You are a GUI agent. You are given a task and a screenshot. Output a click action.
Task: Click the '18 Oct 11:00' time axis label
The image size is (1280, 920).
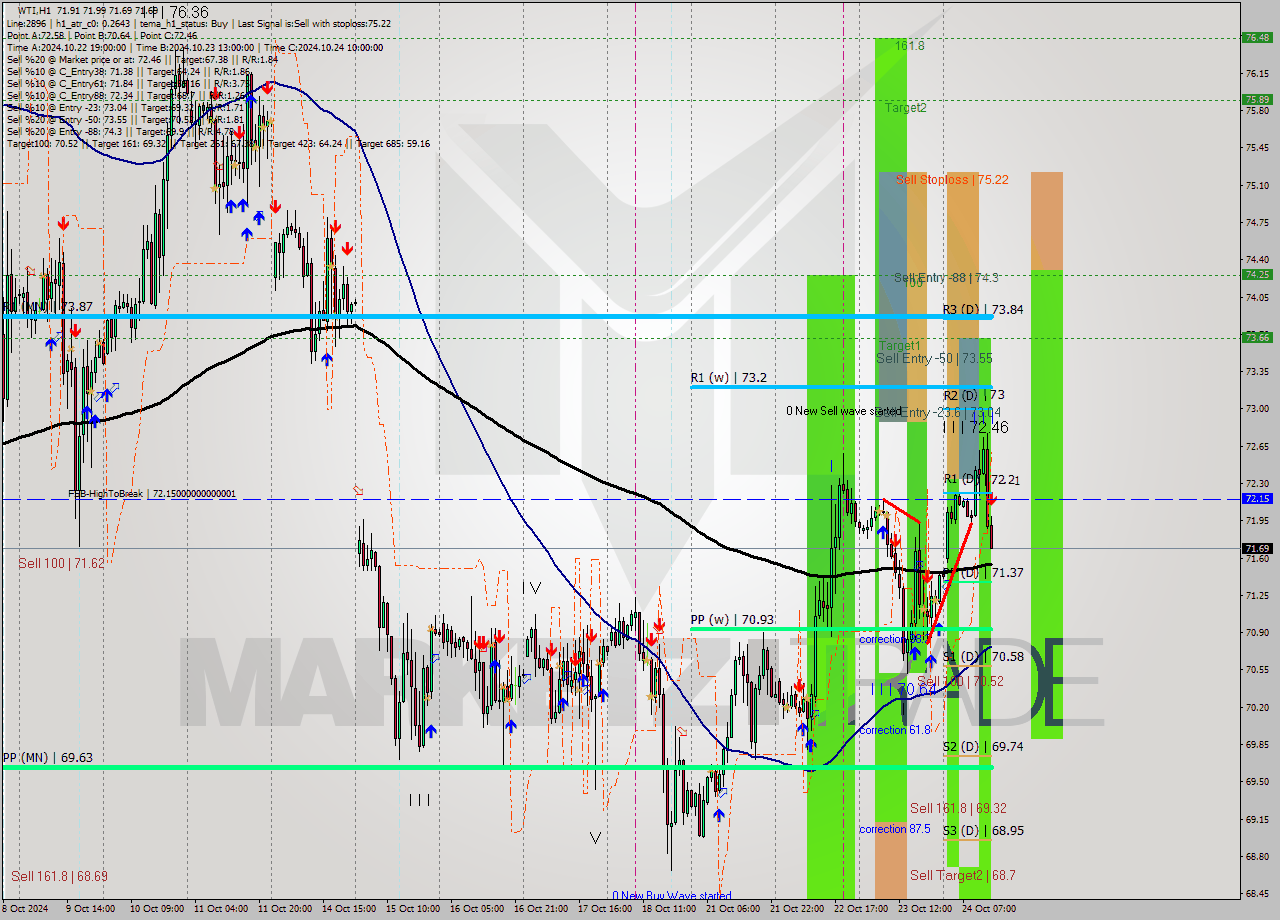click(669, 909)
